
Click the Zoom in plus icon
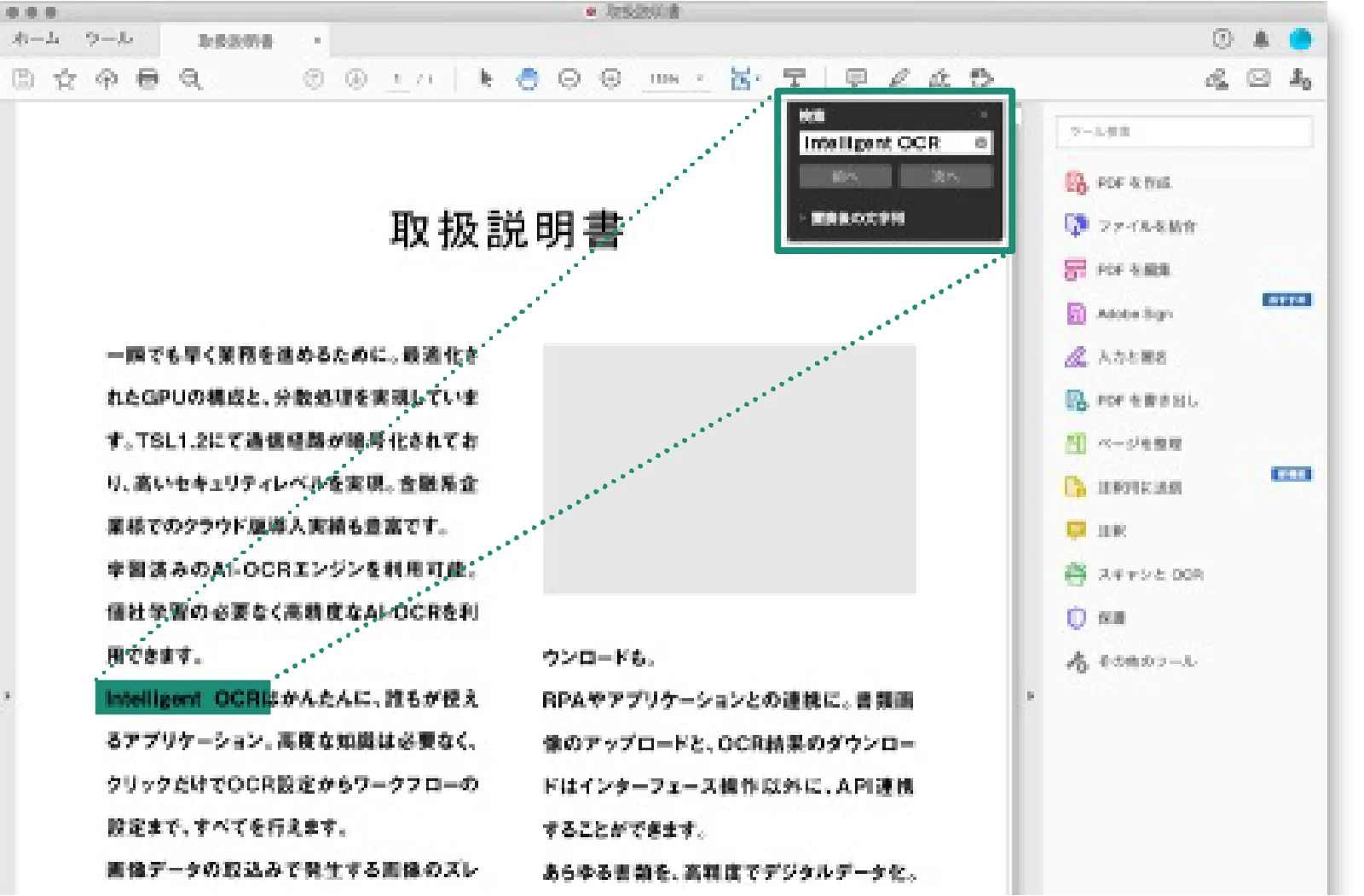click(x=610, y=79)
